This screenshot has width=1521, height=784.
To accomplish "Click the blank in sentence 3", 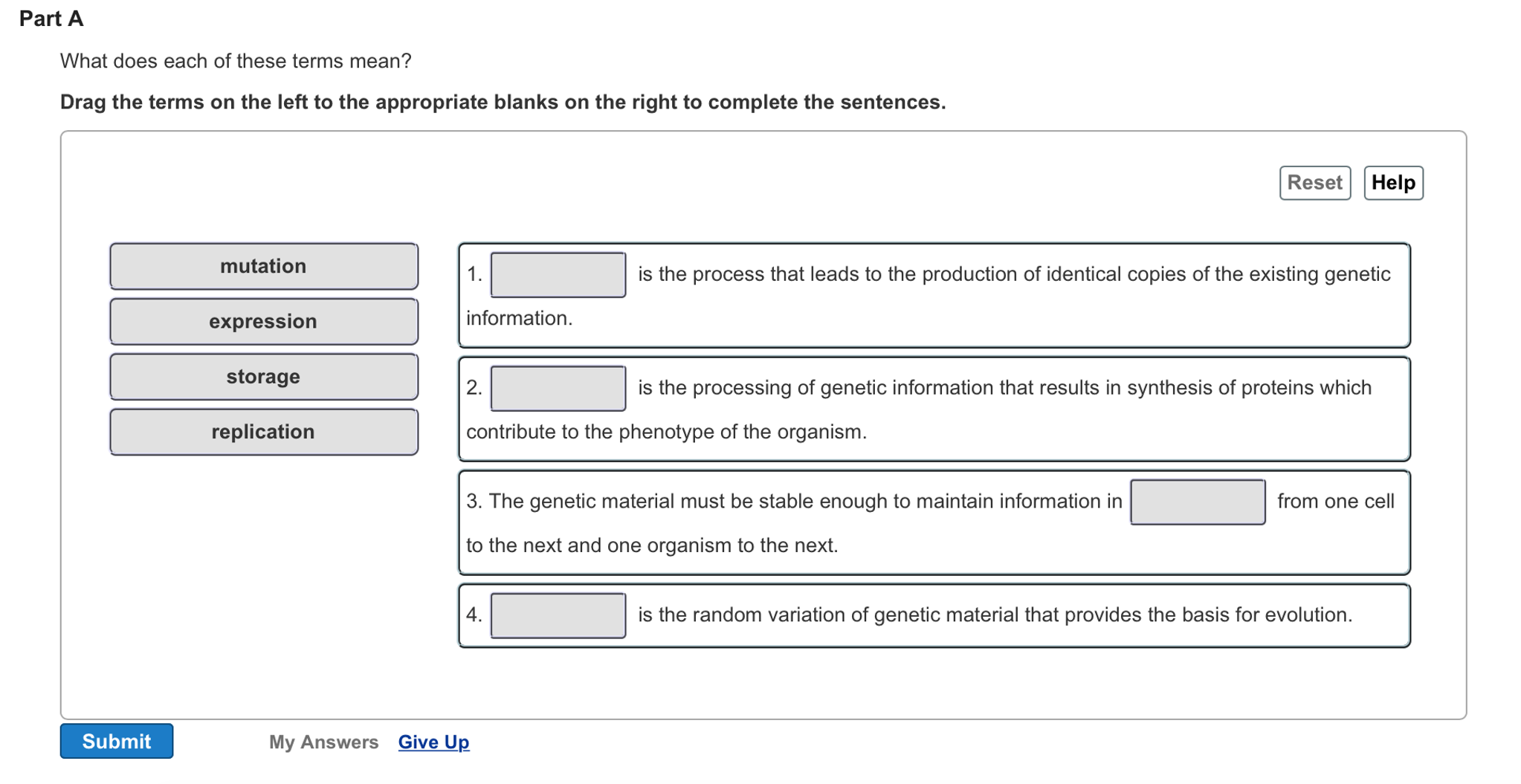I will tap(1197, 502).
